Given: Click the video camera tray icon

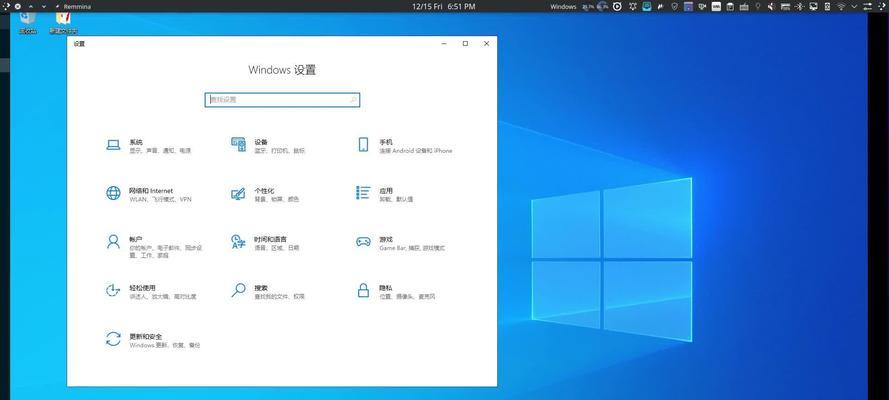Looking at the screenshot, I should point(702,6).
